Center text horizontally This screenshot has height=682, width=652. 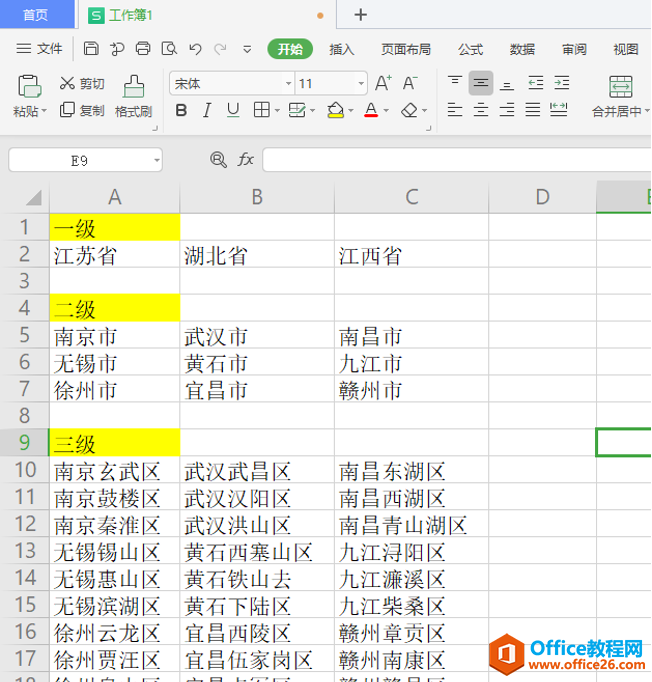pyautogui.click(x=481, y=110)
